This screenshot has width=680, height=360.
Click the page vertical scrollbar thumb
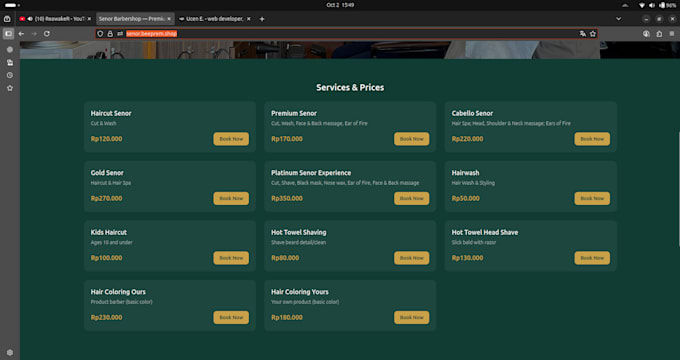pos(679,189)
